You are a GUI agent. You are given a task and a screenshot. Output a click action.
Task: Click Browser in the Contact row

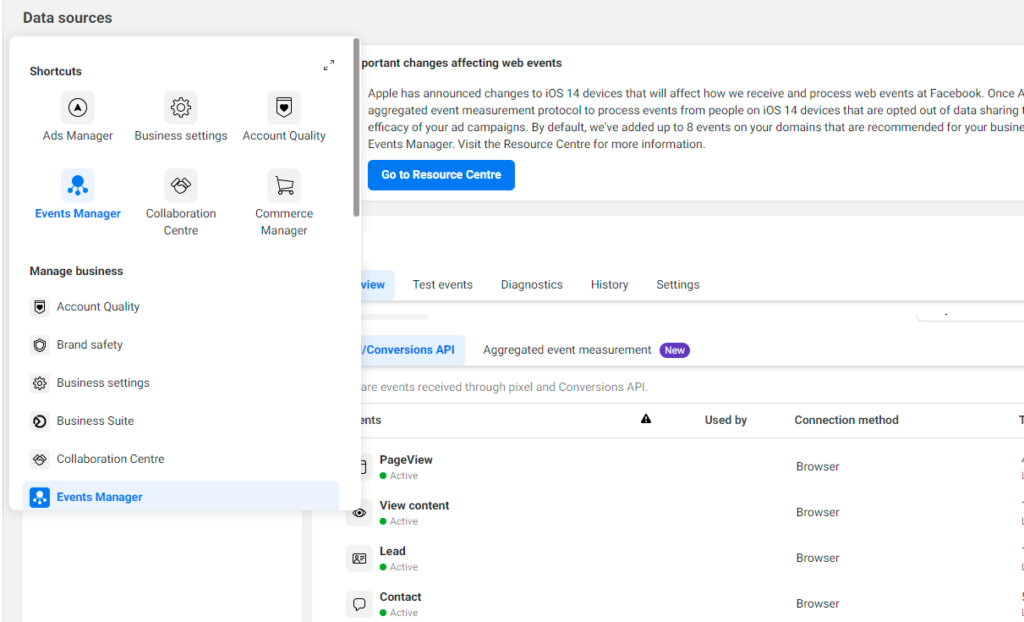[818, 604]
